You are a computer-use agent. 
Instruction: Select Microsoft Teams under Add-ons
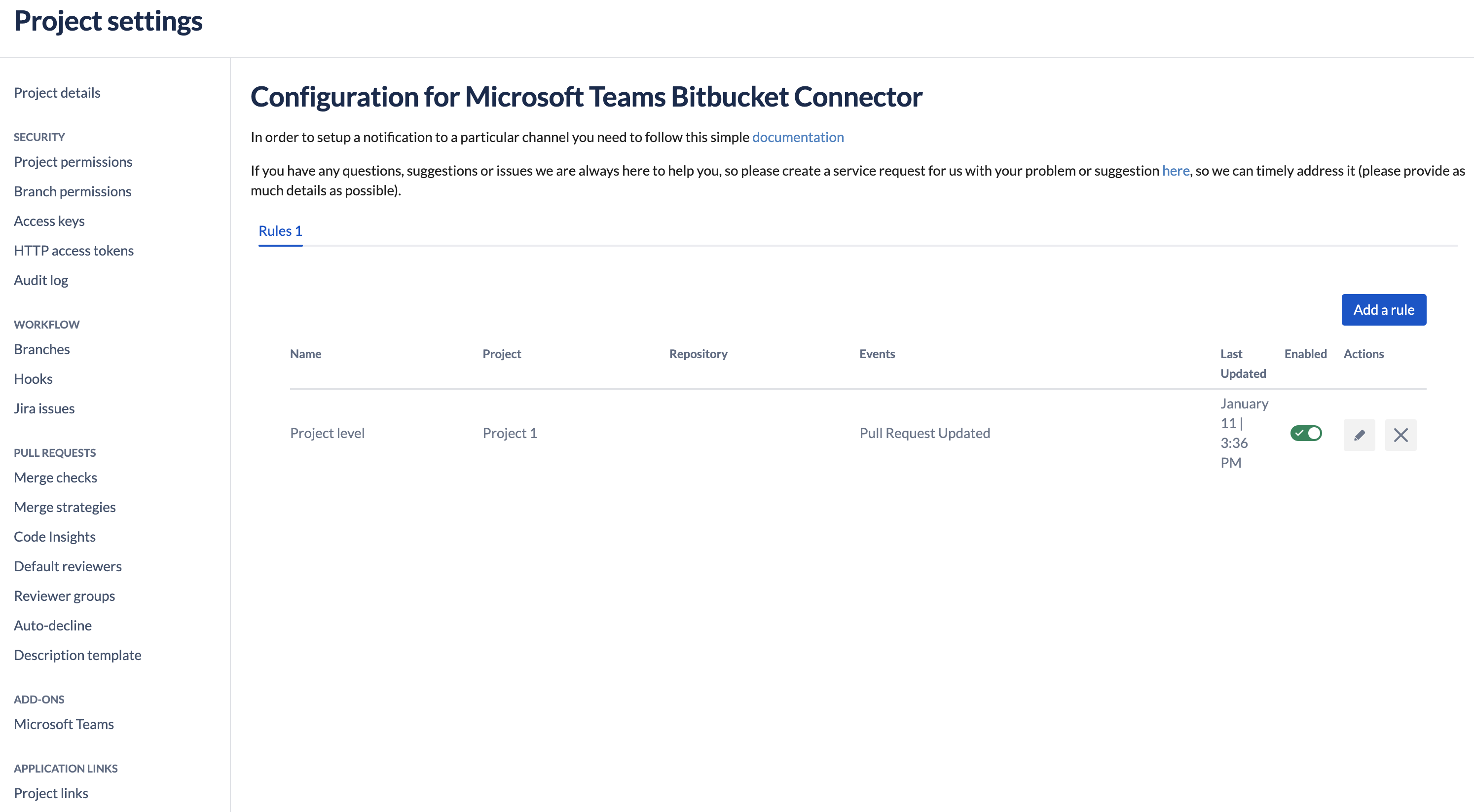pyautogui.click(x=64, y=724)
